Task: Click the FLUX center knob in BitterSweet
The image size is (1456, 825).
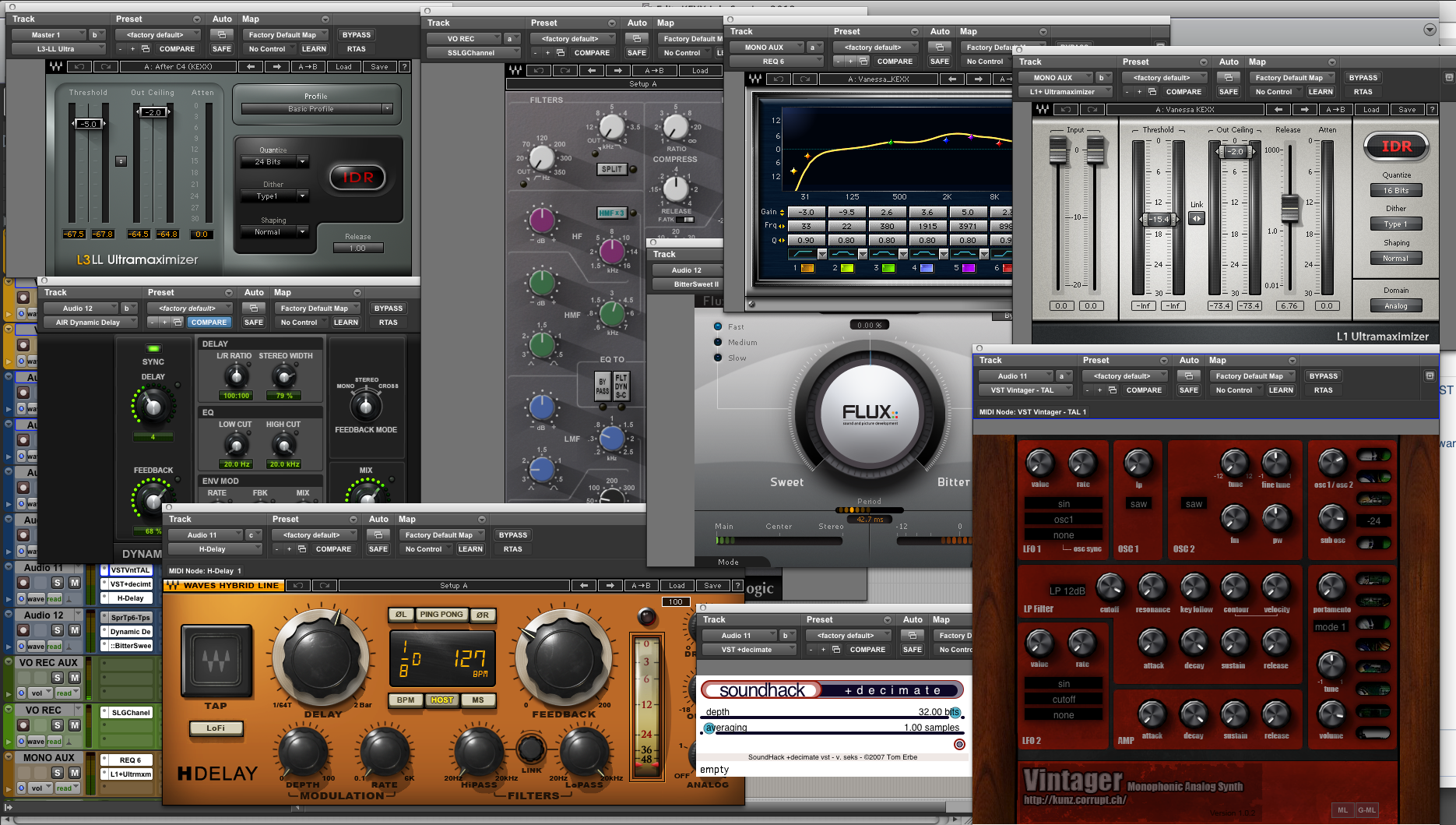Action: [869, 413]
